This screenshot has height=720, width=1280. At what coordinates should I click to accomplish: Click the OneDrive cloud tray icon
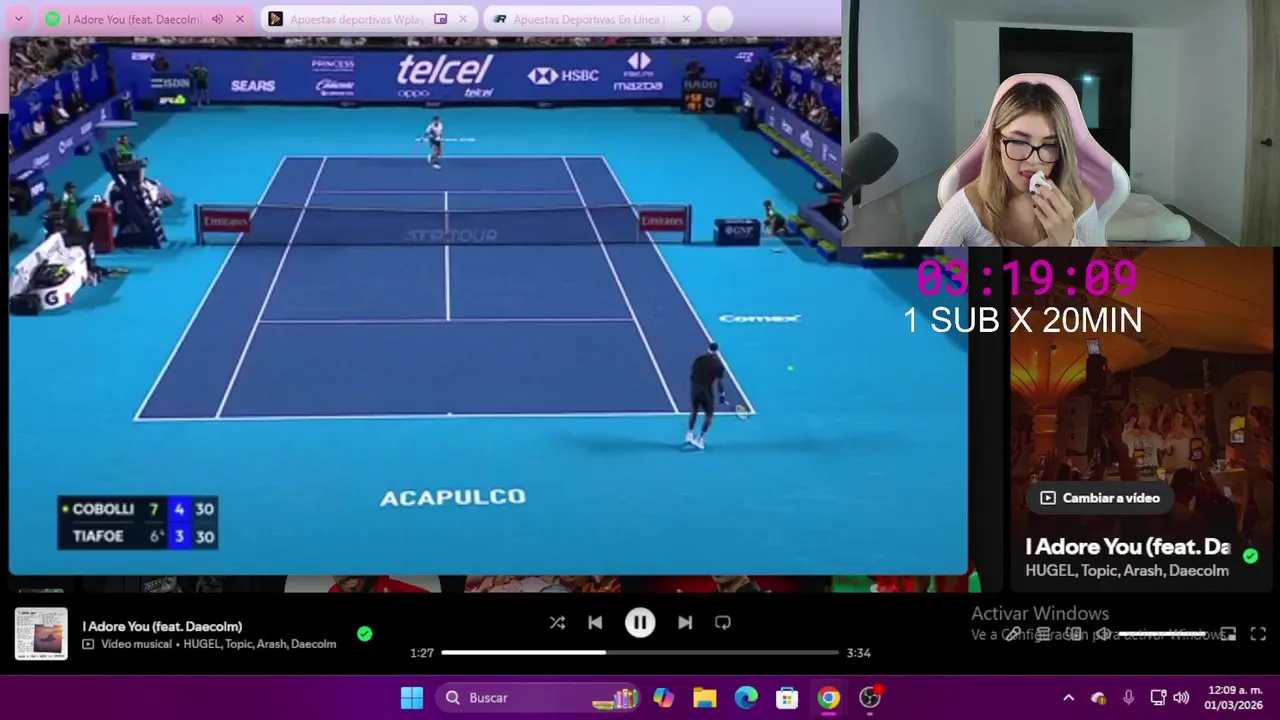1099,698
